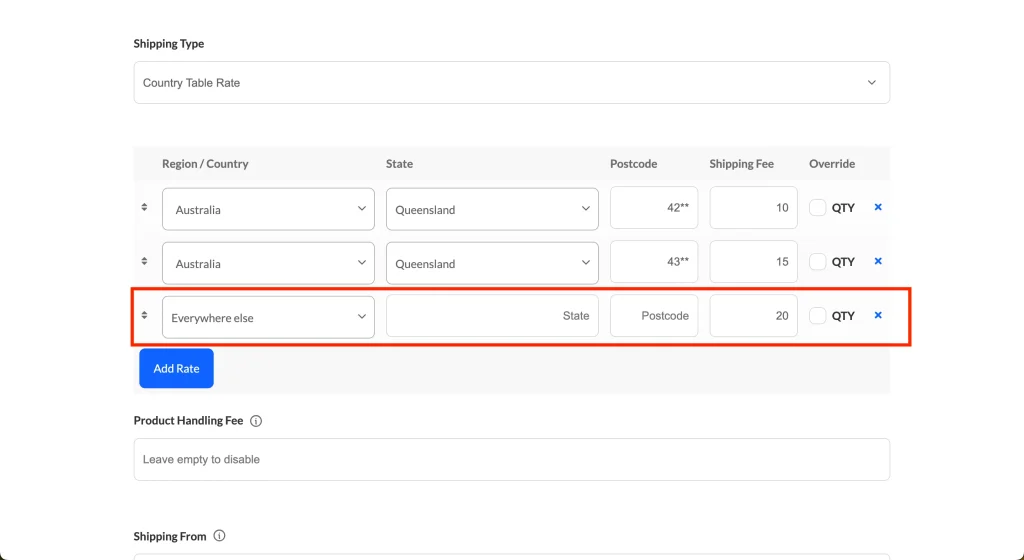Click the Postcode field in the Everywhere else row

(x=654, y=316)
